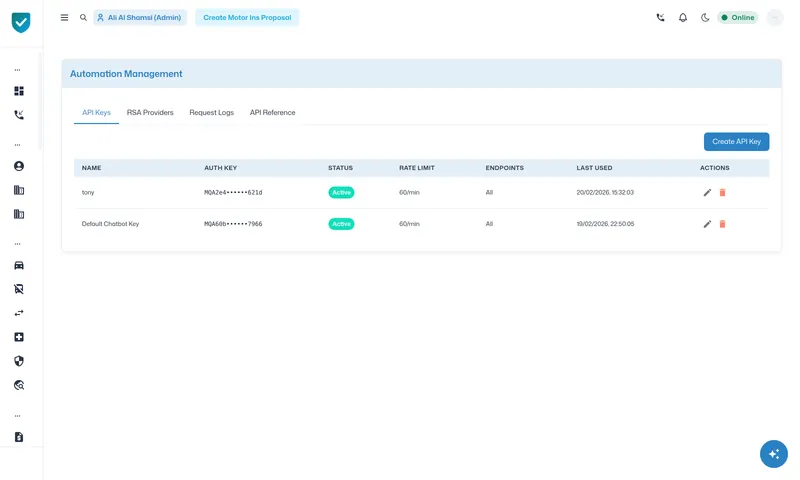Expand sidebar ellipsis above the car icon
This screenshot has height=480, width=800.
pyautogui.click(x=17, y=244)
